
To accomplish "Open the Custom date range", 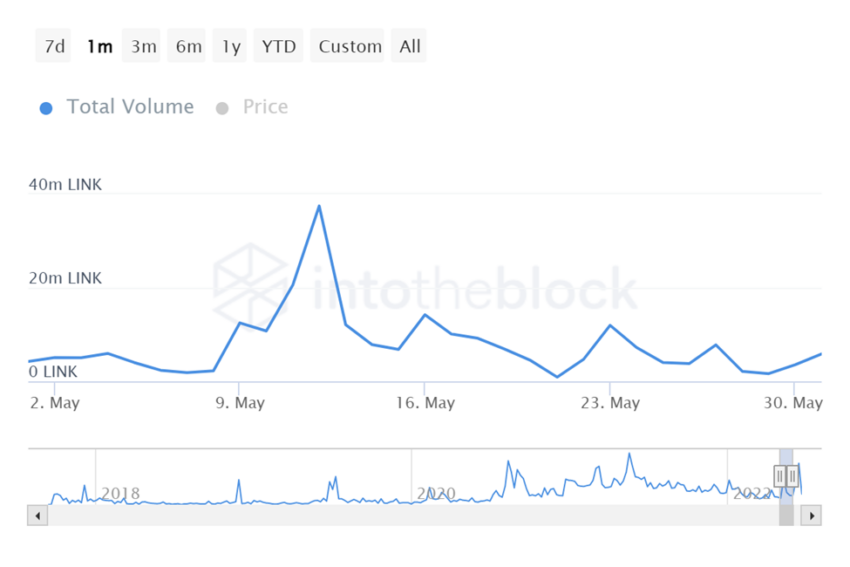I will 350,46.
